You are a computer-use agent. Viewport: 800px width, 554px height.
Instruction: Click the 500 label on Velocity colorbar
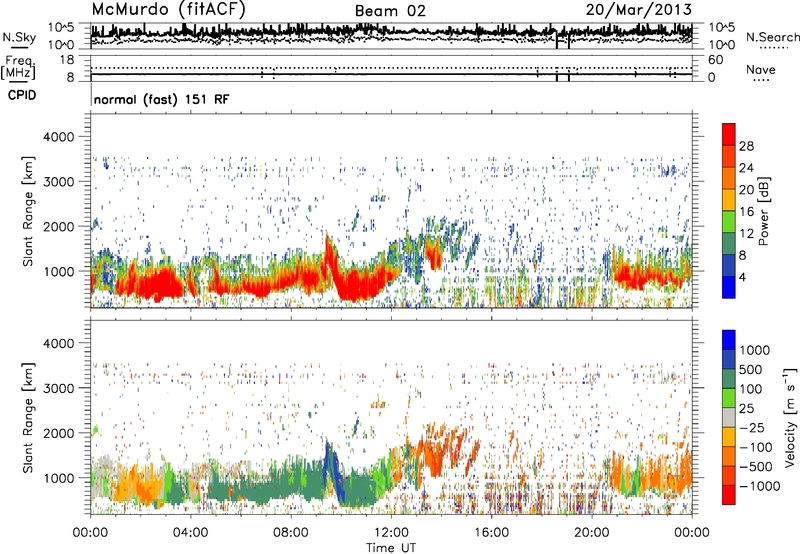(749, 369)
